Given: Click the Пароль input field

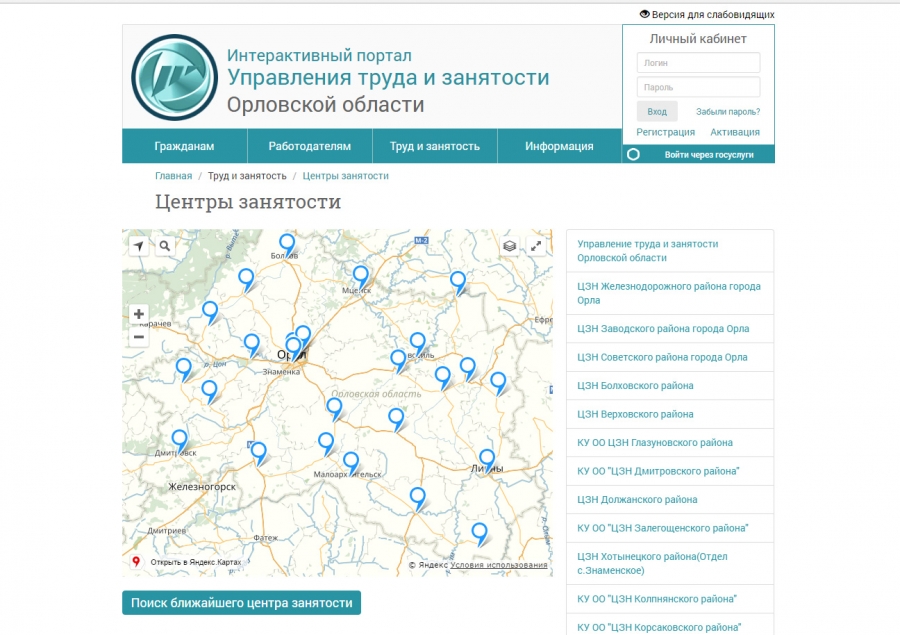Looking at the screenshot, I should 699,87.
